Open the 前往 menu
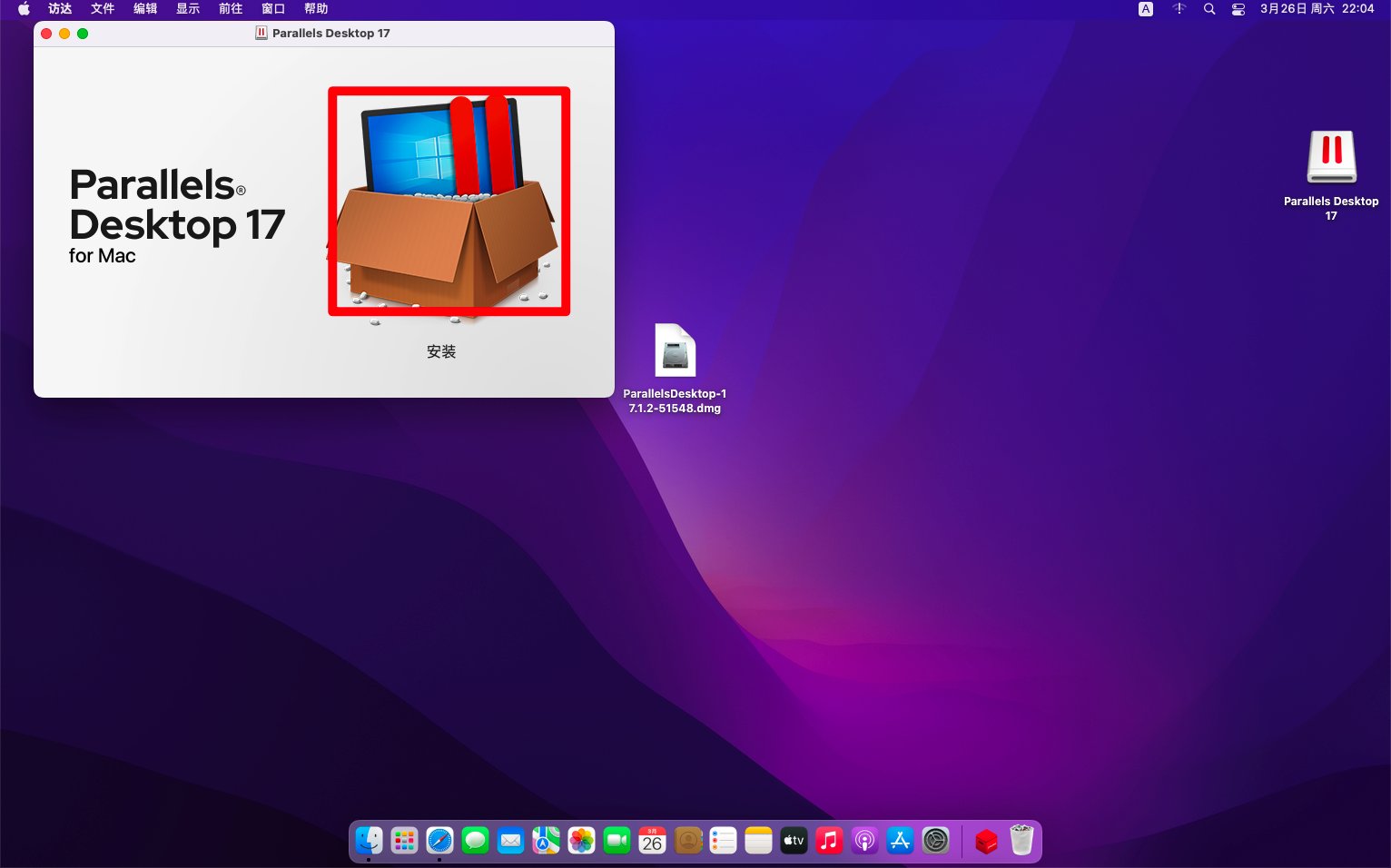1391x868 pixels. (231, 9)
